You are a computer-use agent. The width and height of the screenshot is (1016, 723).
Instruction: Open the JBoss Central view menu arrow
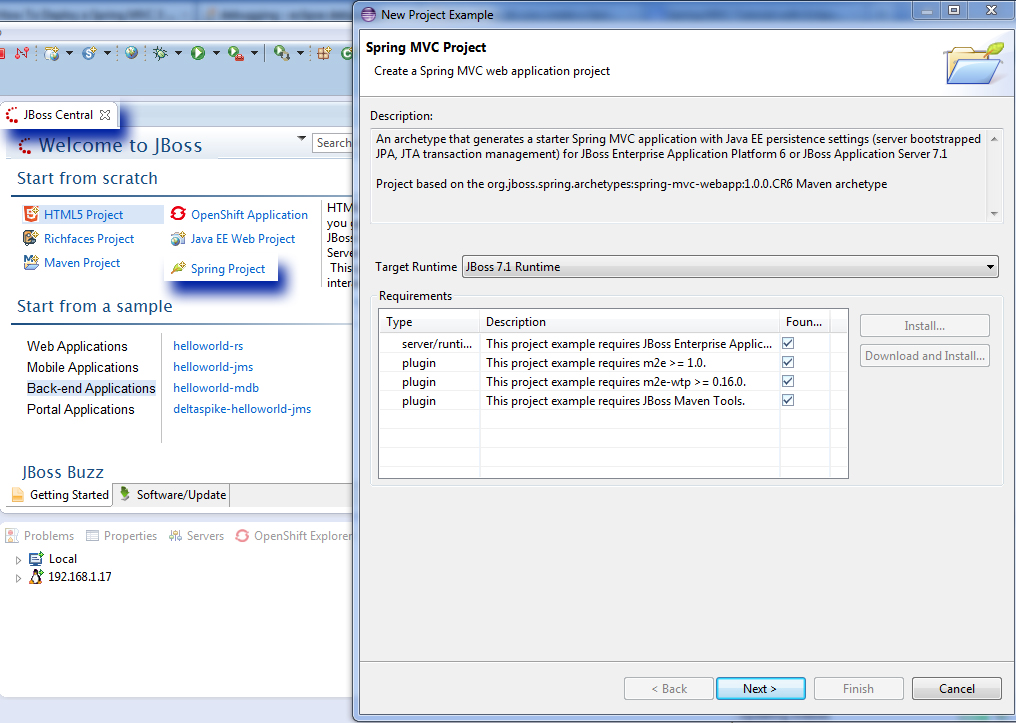301,138
